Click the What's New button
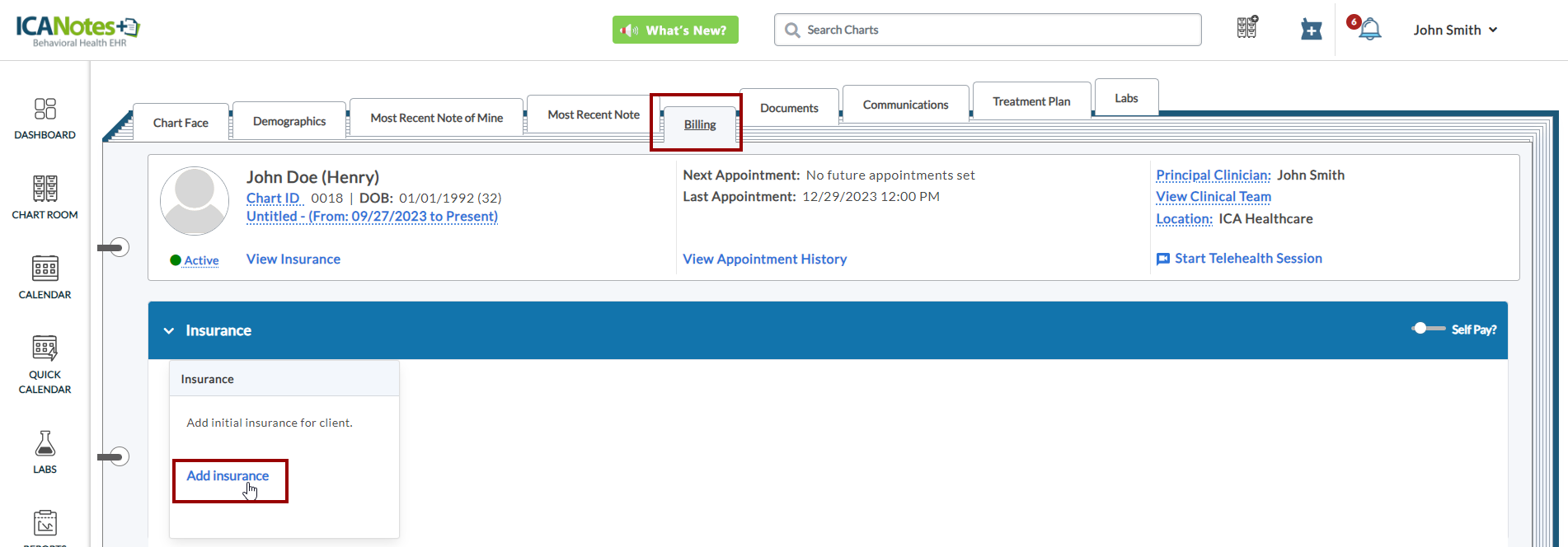 click(x=675, y=30)
